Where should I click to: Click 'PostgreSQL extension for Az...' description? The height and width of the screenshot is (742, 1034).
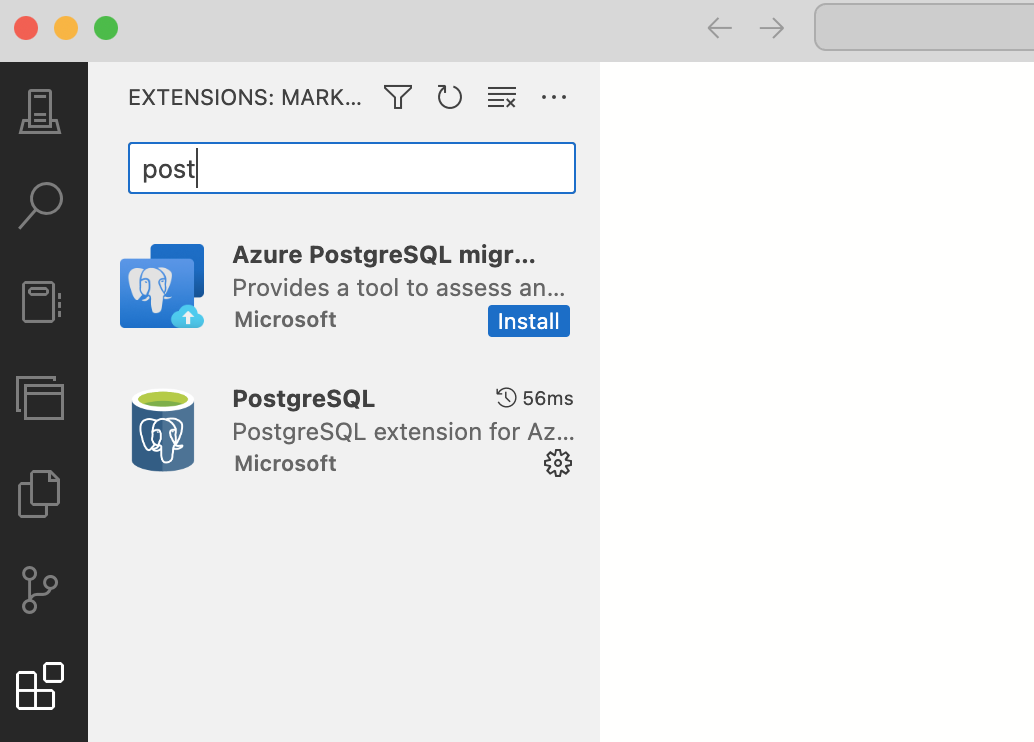pos(404,431)
